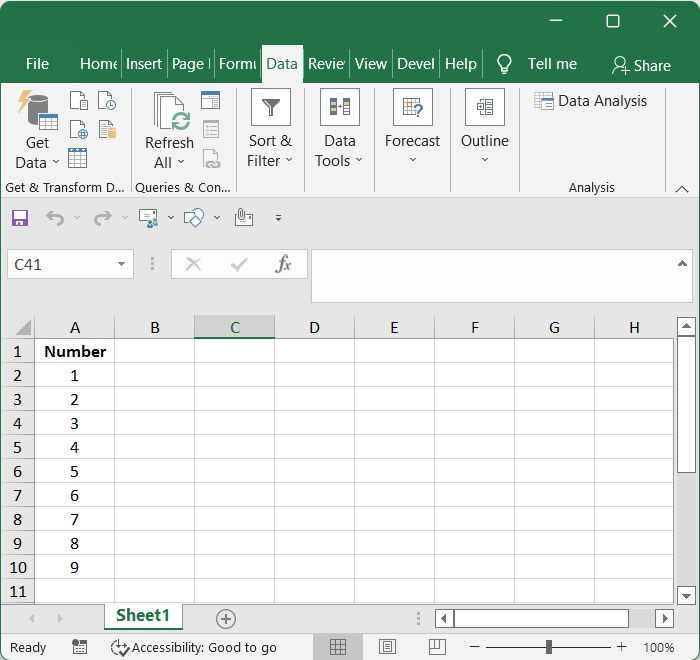700x660 pixels.
Task: Click the Recent Sources icon
Action: point(106,101)
